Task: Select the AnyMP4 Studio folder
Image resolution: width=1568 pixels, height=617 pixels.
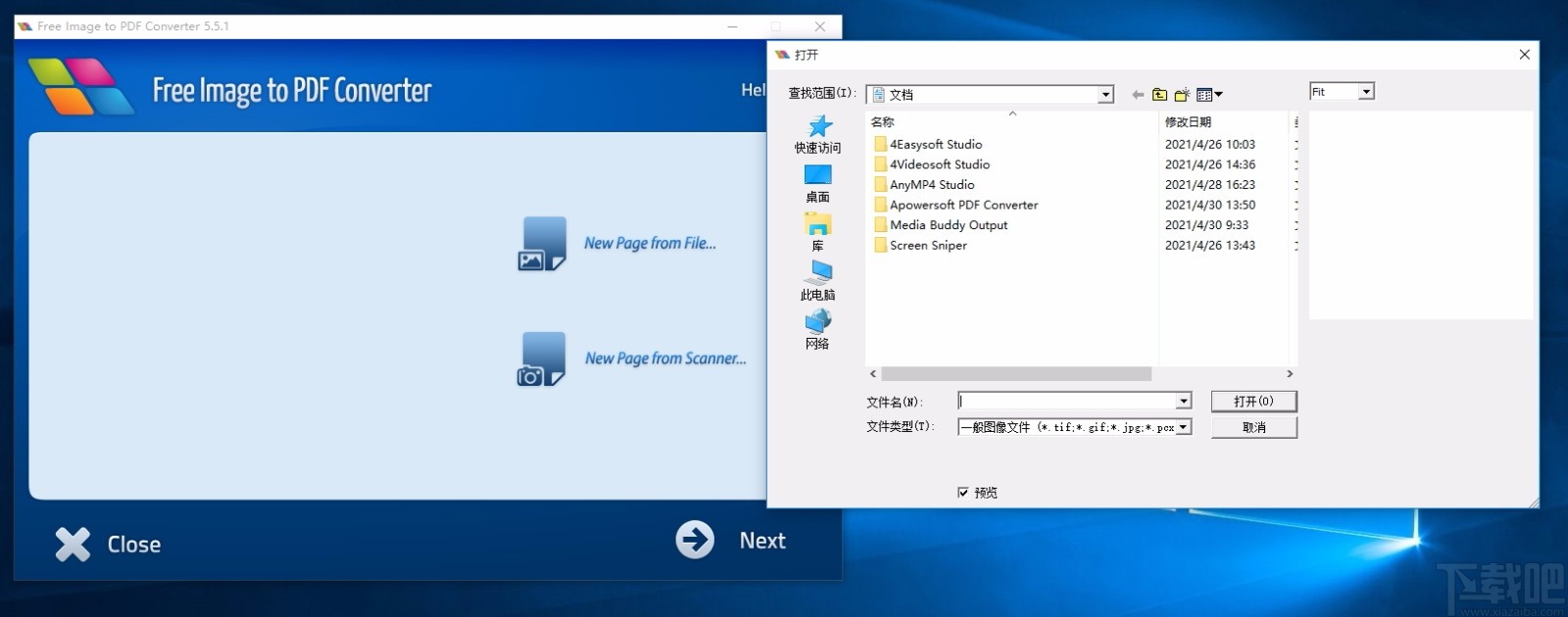Action: (924, 185)
